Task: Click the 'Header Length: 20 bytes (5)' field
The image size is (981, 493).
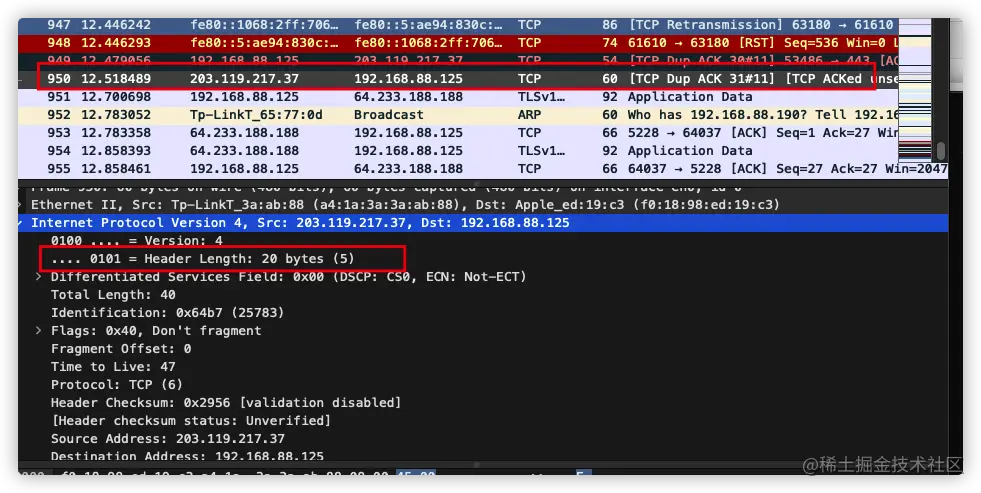Action: coord(203,258)
